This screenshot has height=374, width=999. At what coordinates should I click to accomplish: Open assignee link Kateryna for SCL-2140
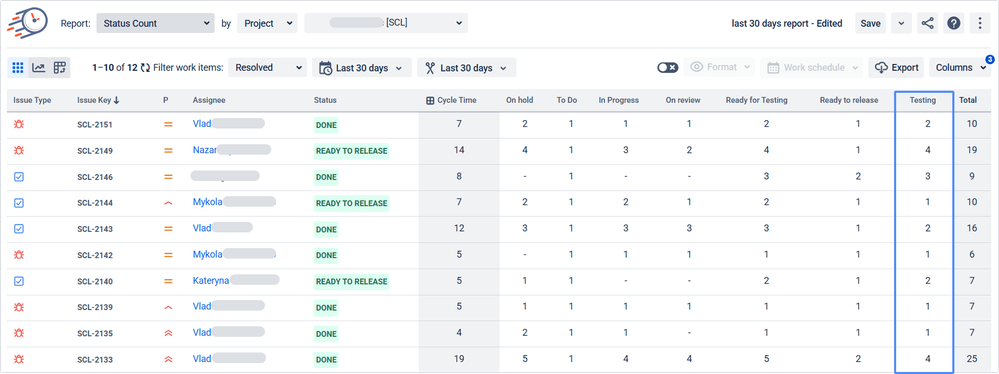(210, 280)
